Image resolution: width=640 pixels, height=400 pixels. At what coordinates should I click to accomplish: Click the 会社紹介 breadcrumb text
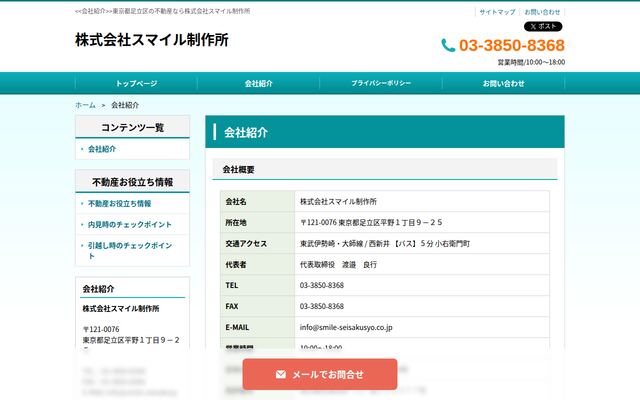point(125,105)
